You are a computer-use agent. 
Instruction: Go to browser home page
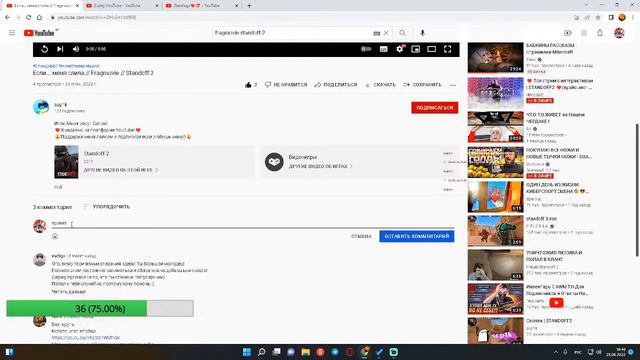pos(39,18)
